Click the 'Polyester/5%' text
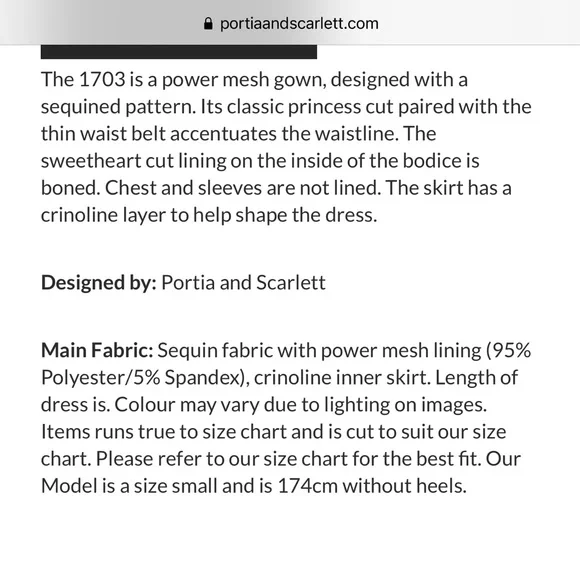580x580 pixels. tap(100, 378)
